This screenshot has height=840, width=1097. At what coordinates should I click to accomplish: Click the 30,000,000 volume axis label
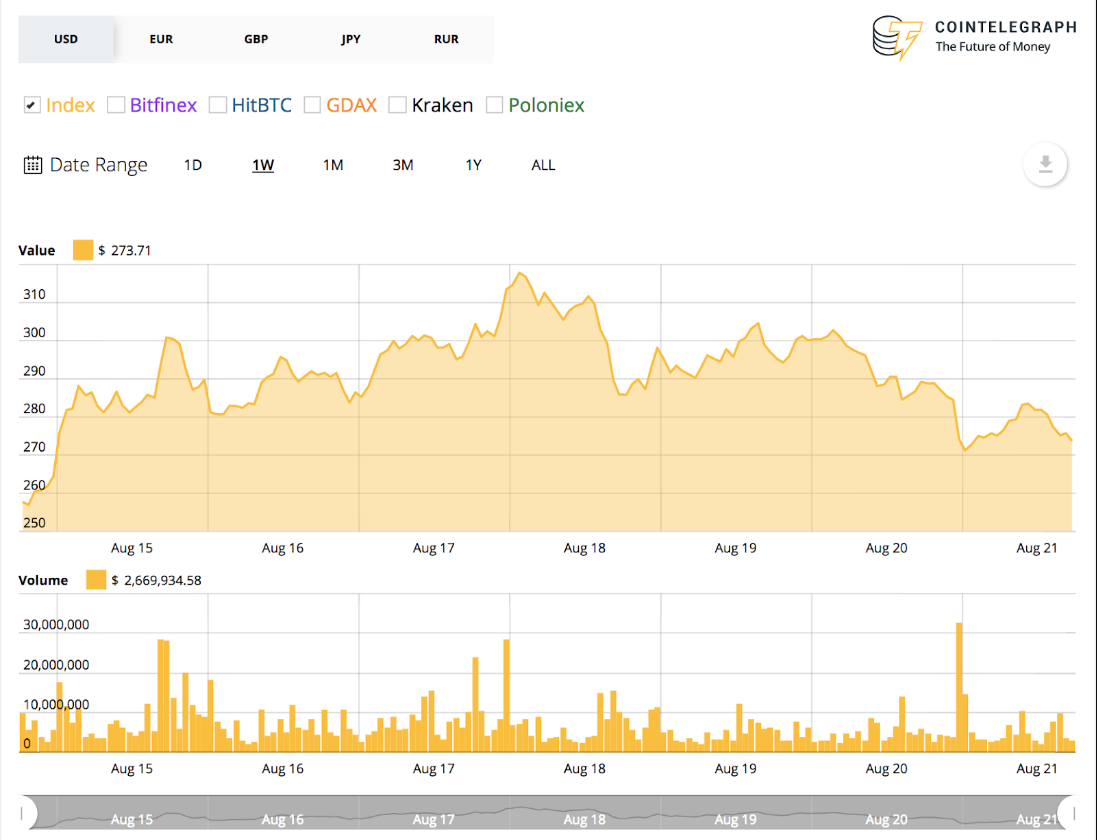point(56,625)
